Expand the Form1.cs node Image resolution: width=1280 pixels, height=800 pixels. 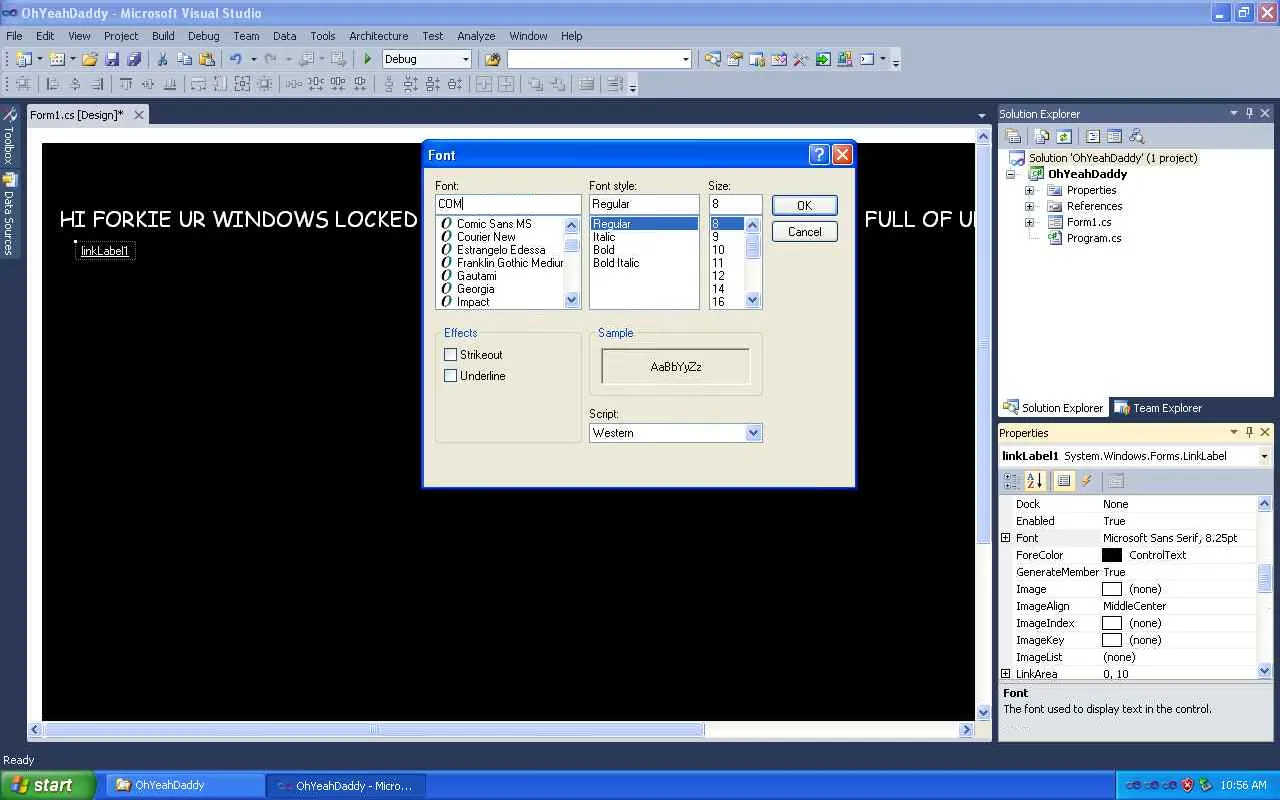[x=1029, y=222]
